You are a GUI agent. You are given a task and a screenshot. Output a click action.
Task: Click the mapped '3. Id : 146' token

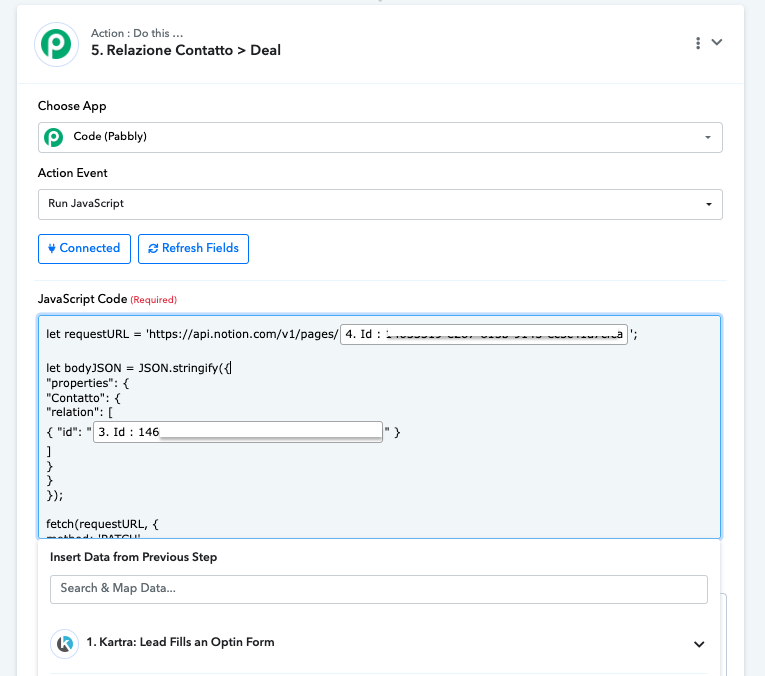[238, 432]
